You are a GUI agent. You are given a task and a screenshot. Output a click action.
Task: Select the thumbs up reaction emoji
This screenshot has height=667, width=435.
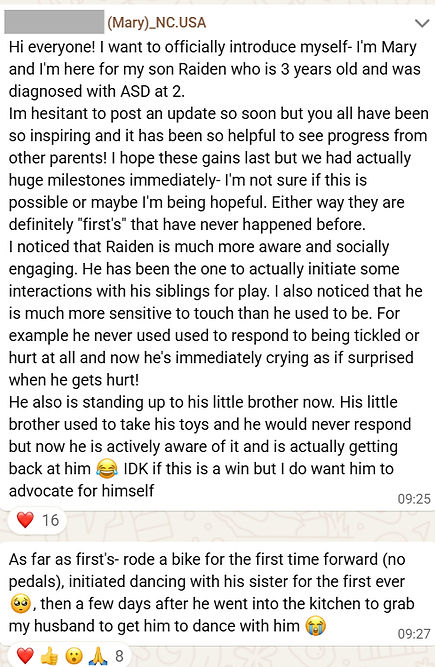click(49, 656)
